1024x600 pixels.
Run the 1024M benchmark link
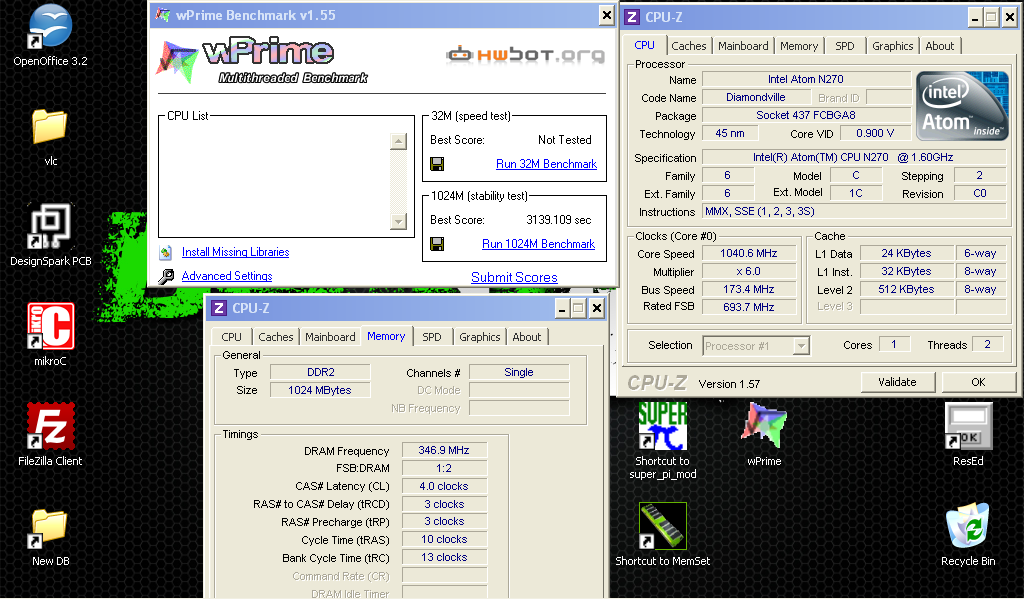pyautogui.click(x=538, y=244)
